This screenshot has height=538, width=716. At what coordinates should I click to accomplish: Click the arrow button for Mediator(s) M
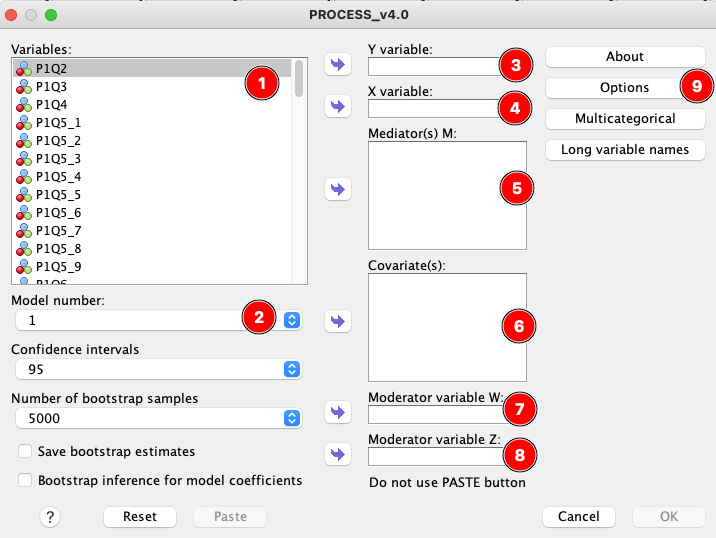[338, 189]
